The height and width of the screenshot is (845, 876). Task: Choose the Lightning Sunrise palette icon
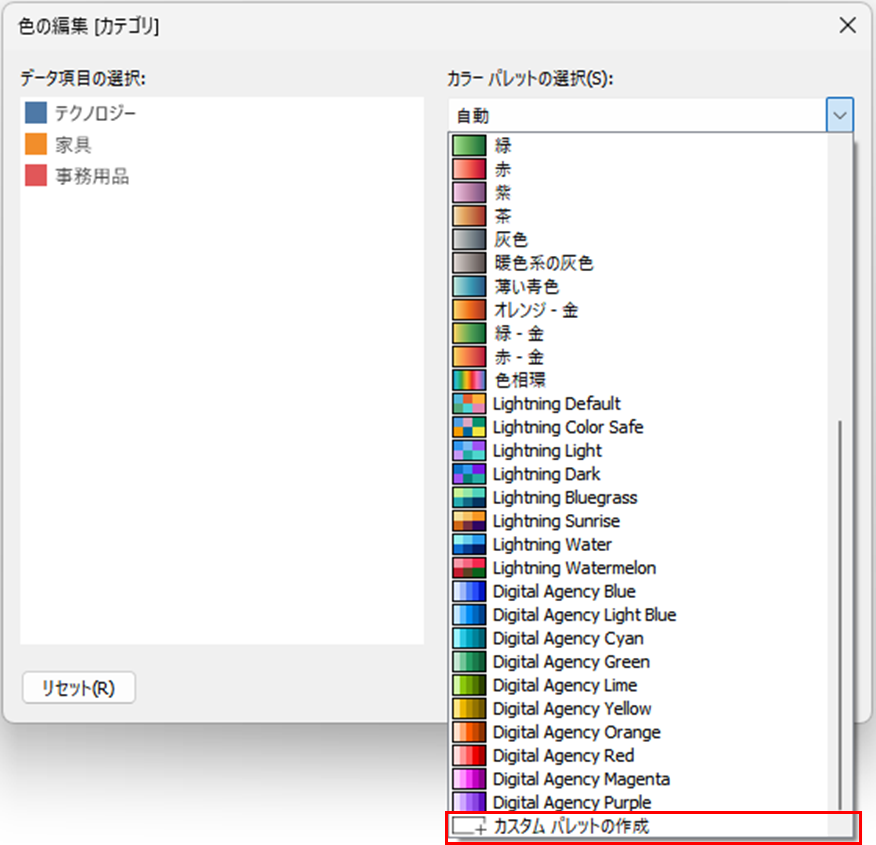[469, 521]
